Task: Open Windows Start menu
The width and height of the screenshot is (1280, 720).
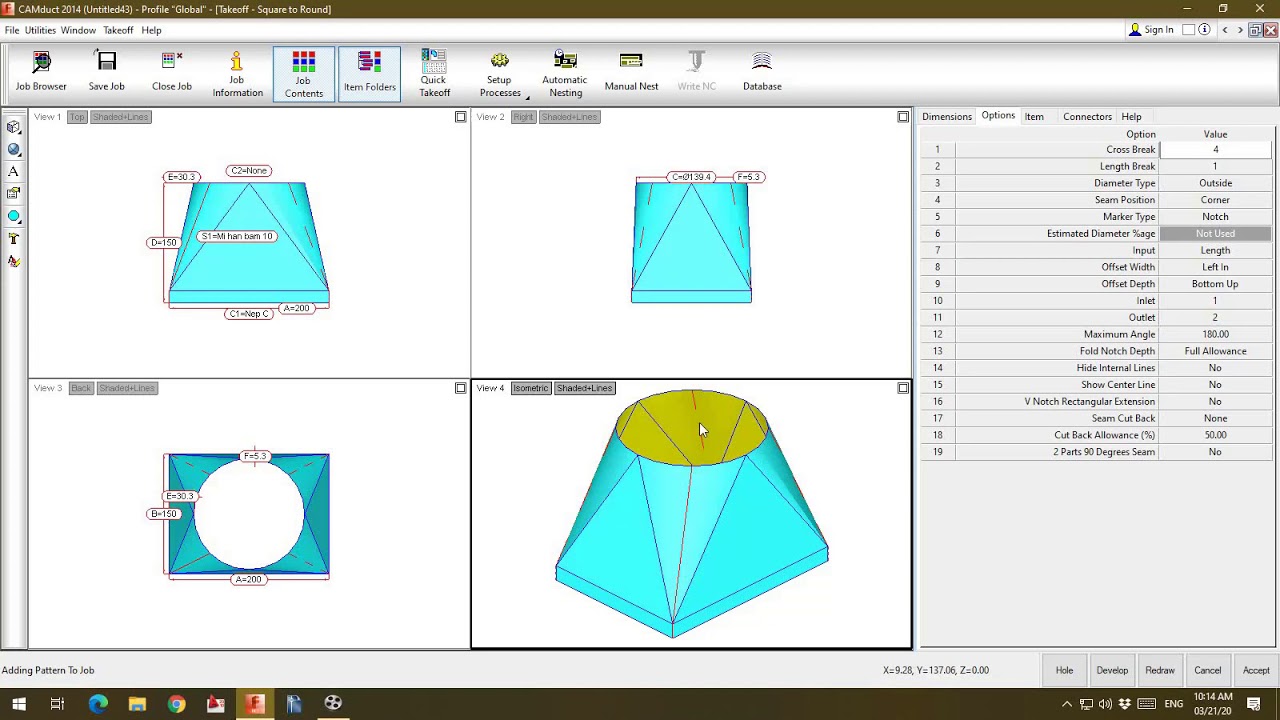Action: click(19, 704)
